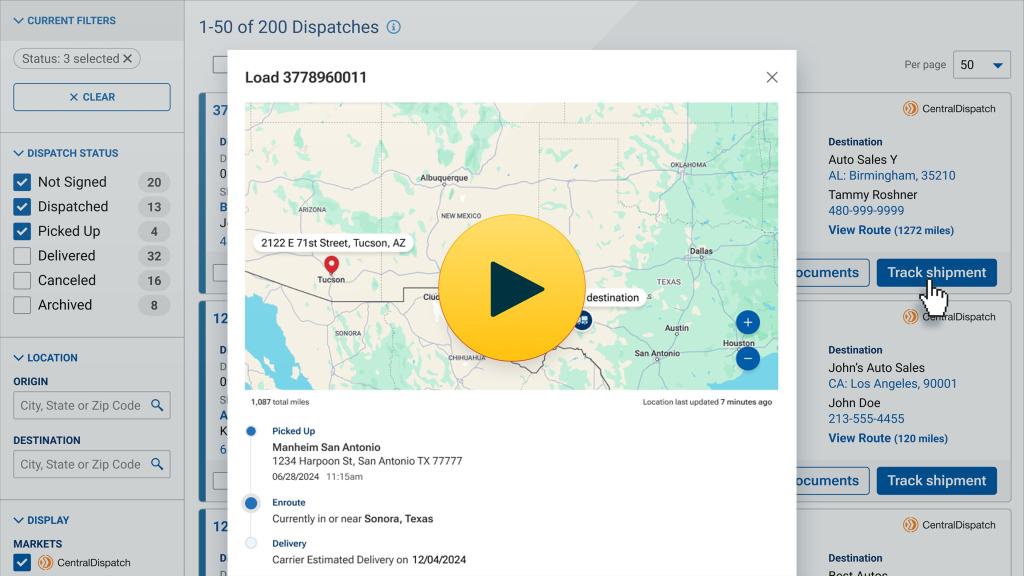Open the Dispatches info icon
1024x576 pixels.
[x=394, y=27]
